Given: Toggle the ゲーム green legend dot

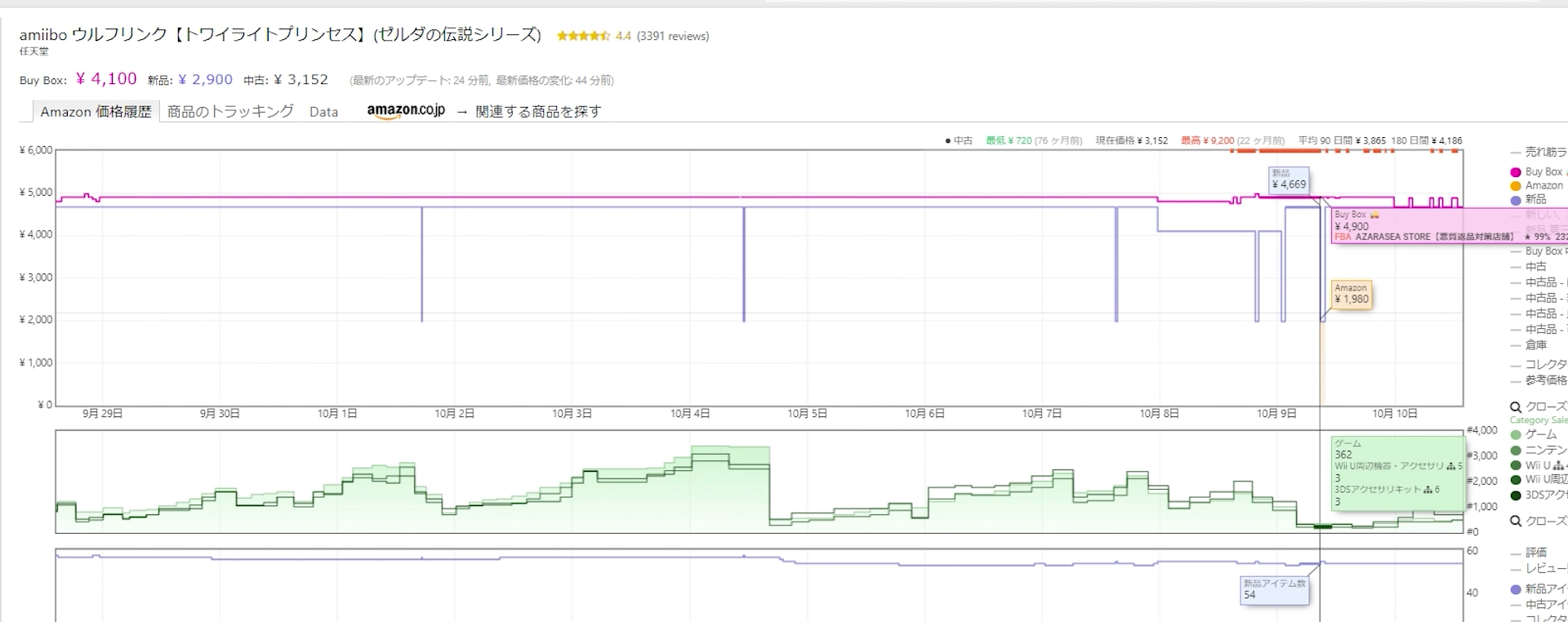Looking at the screenshot, I should click(x=1516, y=435).
